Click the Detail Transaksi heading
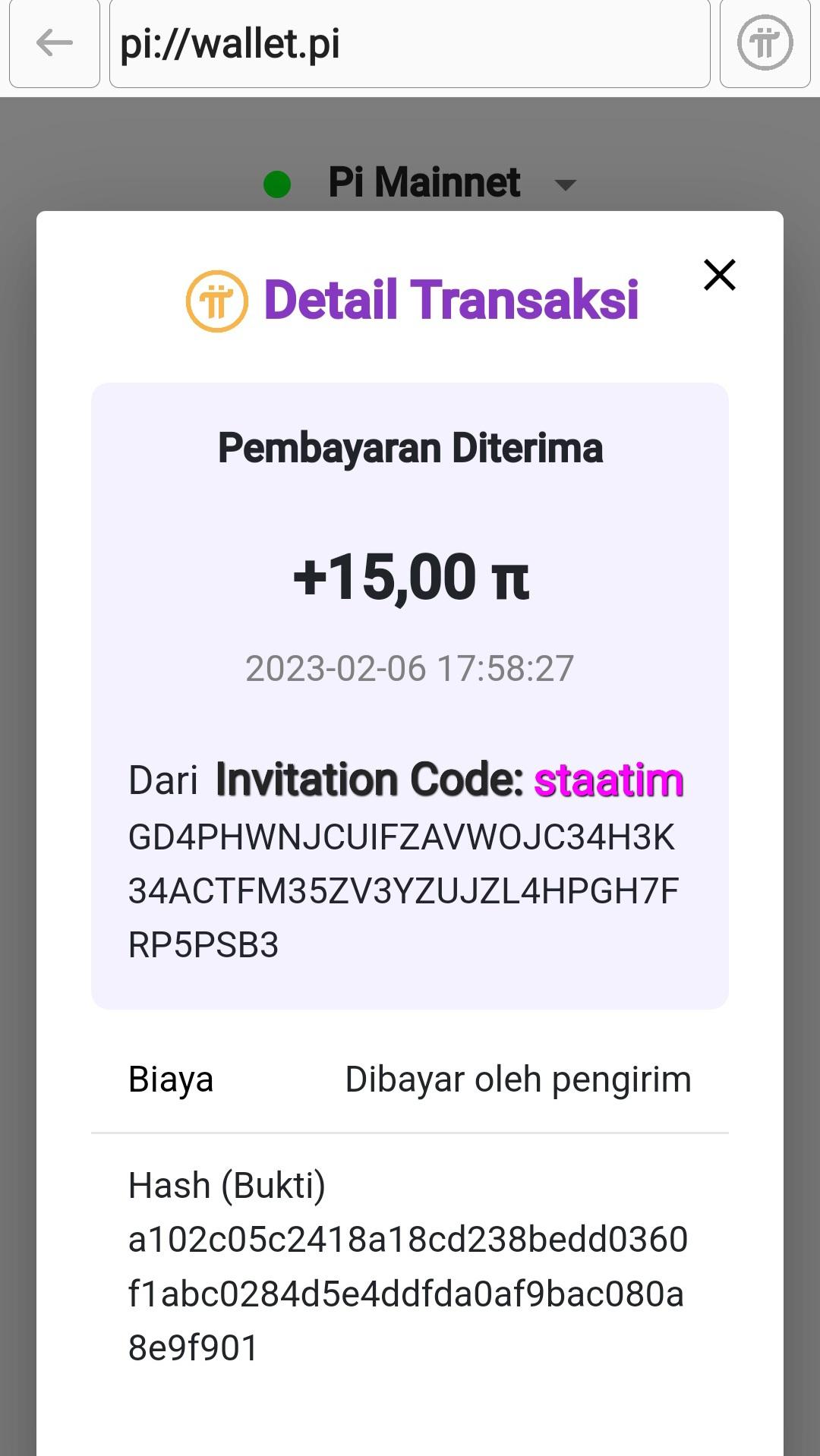This screenshot has height=1456, width=820. point(451,300)
